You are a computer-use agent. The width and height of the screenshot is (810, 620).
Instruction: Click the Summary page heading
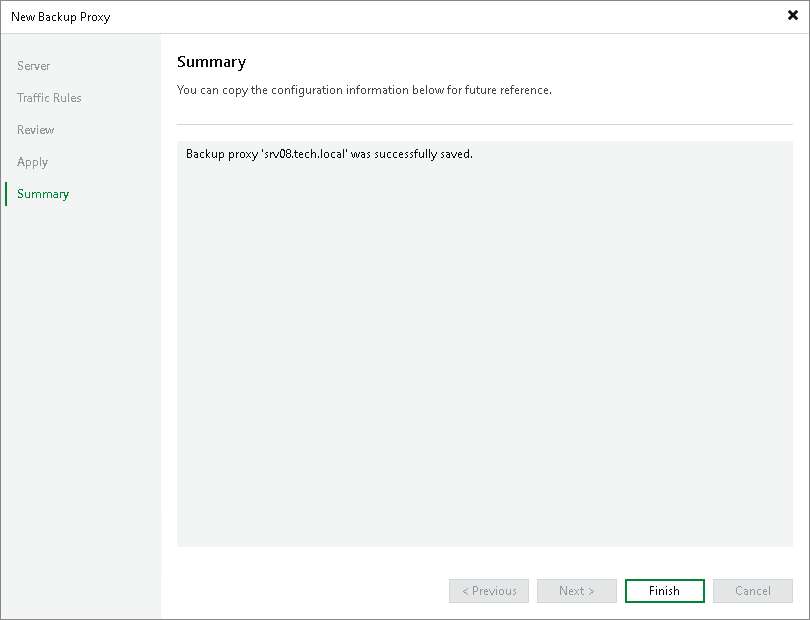coord(211,62)
